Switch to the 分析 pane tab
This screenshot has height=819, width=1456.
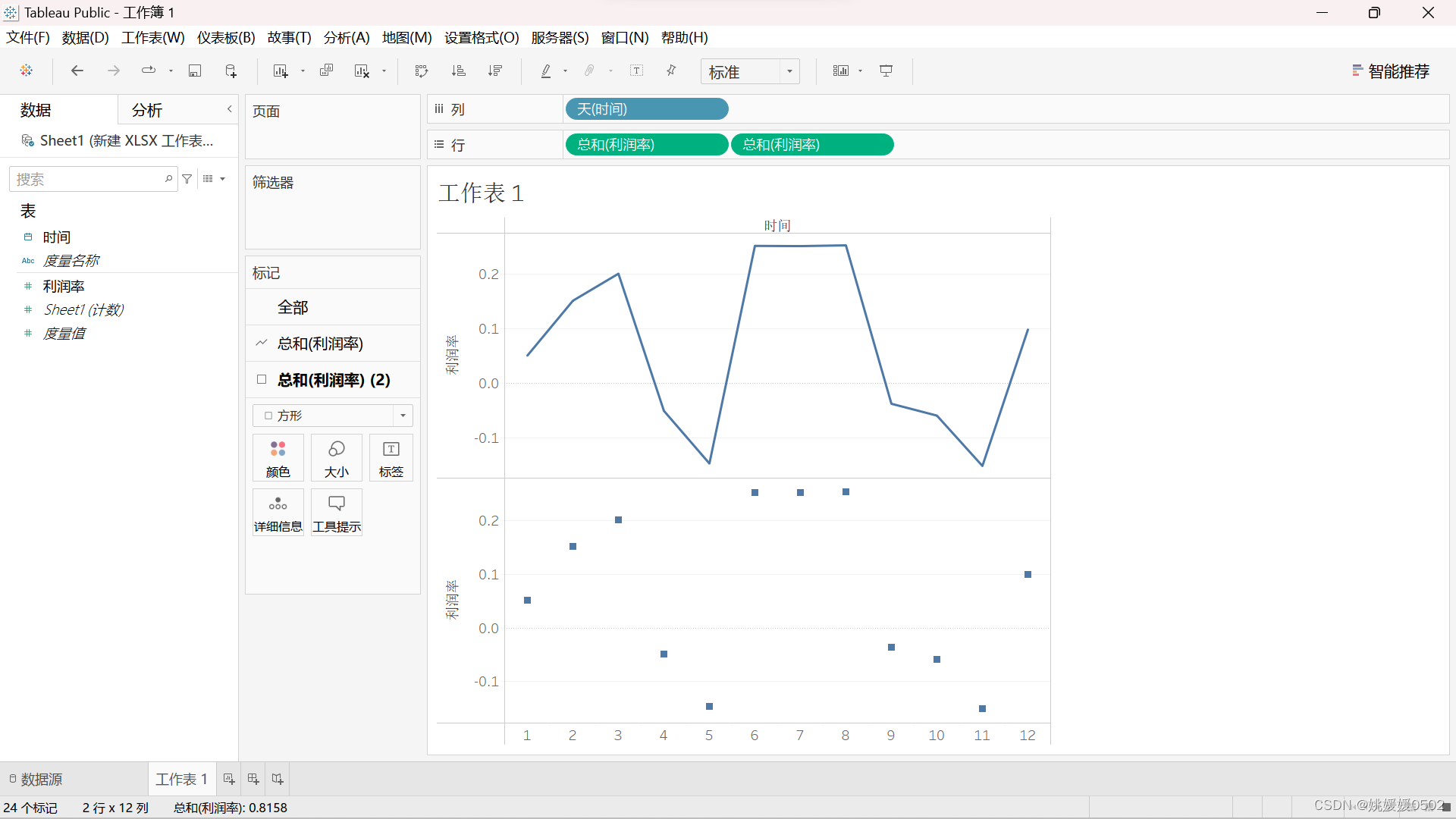(147, 110)
